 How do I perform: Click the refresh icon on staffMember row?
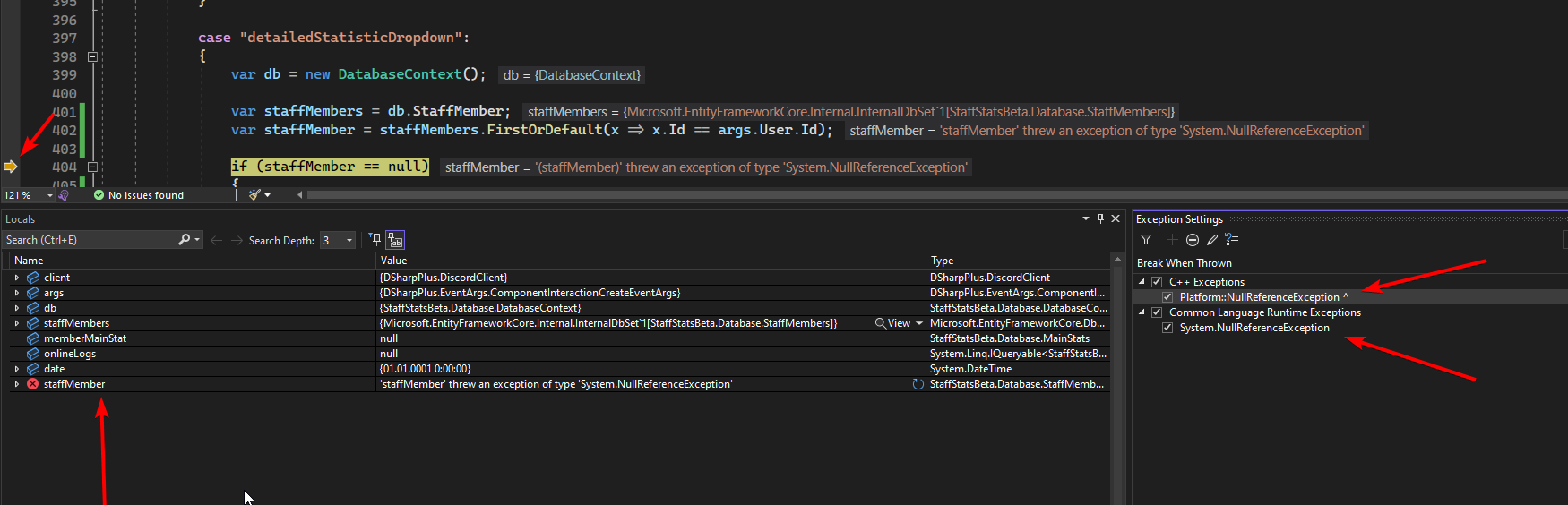click(918, 384)
